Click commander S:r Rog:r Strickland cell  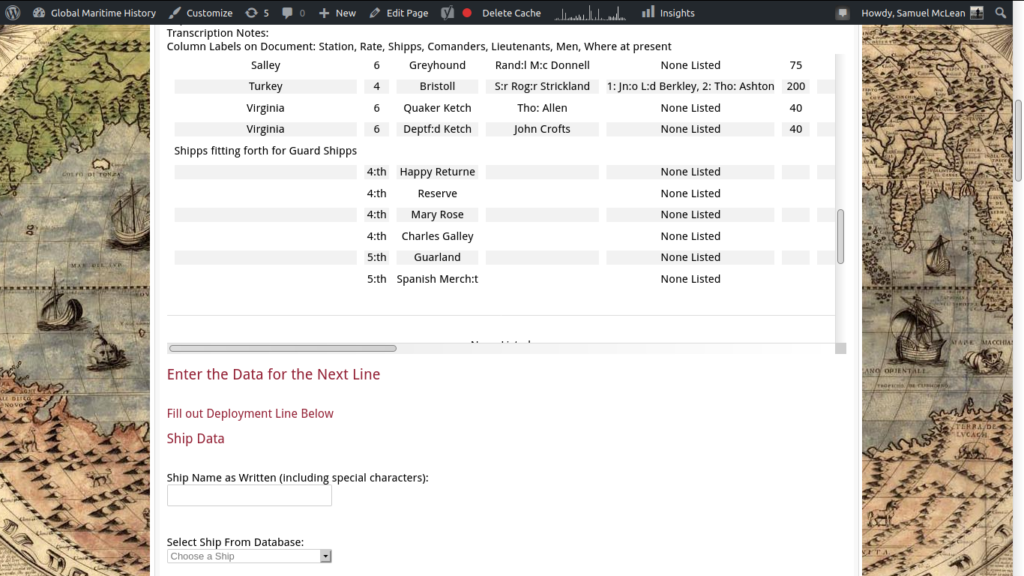click(542, 86)
